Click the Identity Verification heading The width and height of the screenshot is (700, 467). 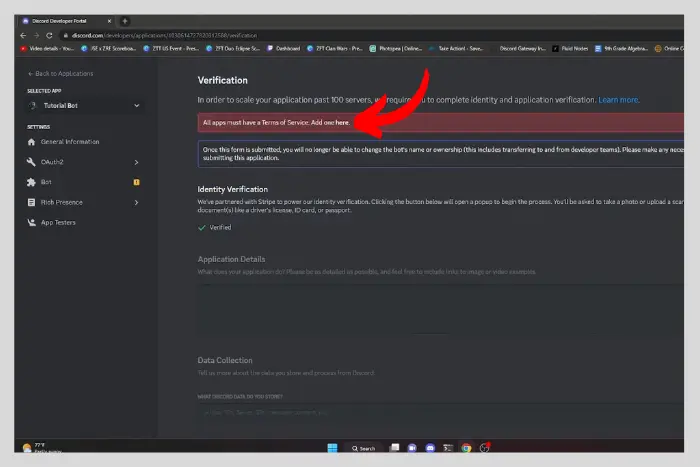[233, 189]
